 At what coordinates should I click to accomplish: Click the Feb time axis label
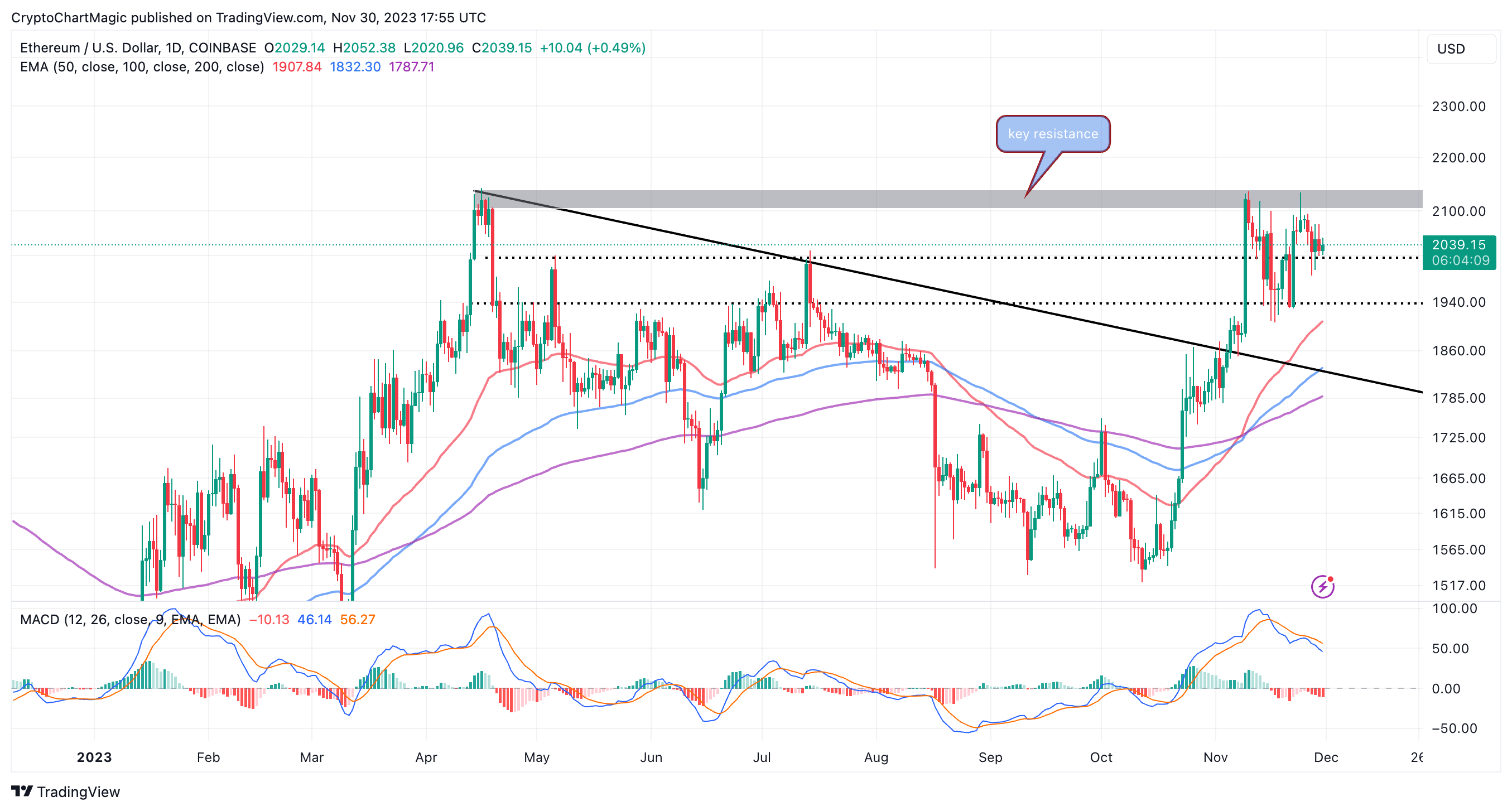[208, 757]
